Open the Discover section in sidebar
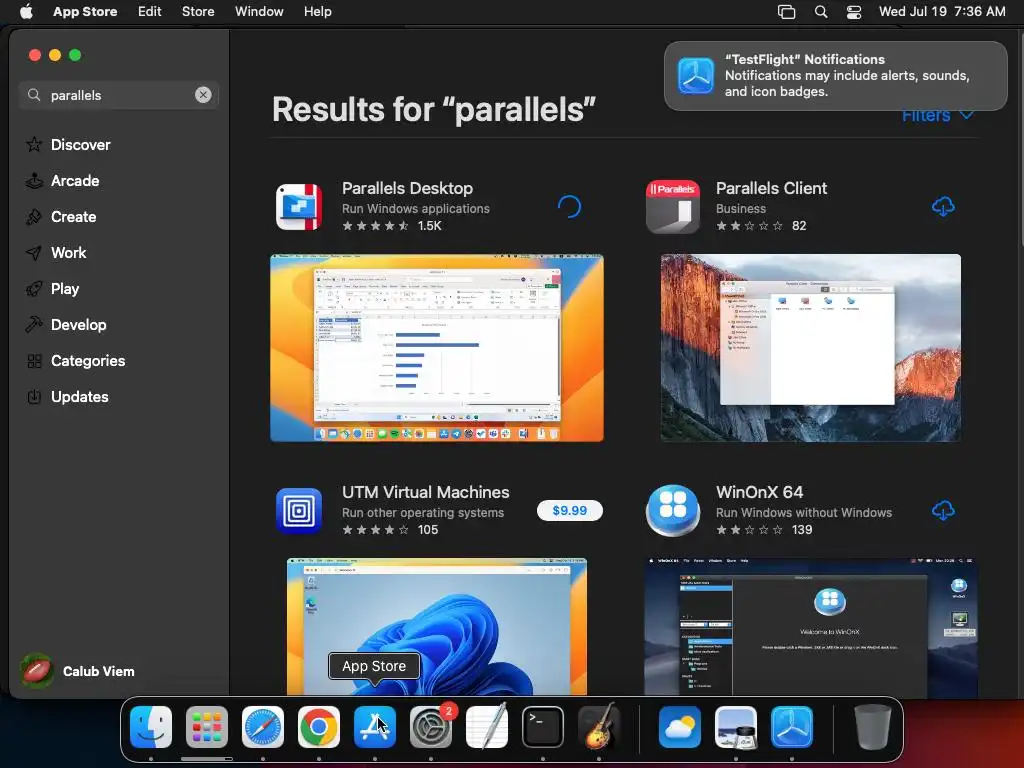This screenshot has width=1024, height=768. (68, 144)
